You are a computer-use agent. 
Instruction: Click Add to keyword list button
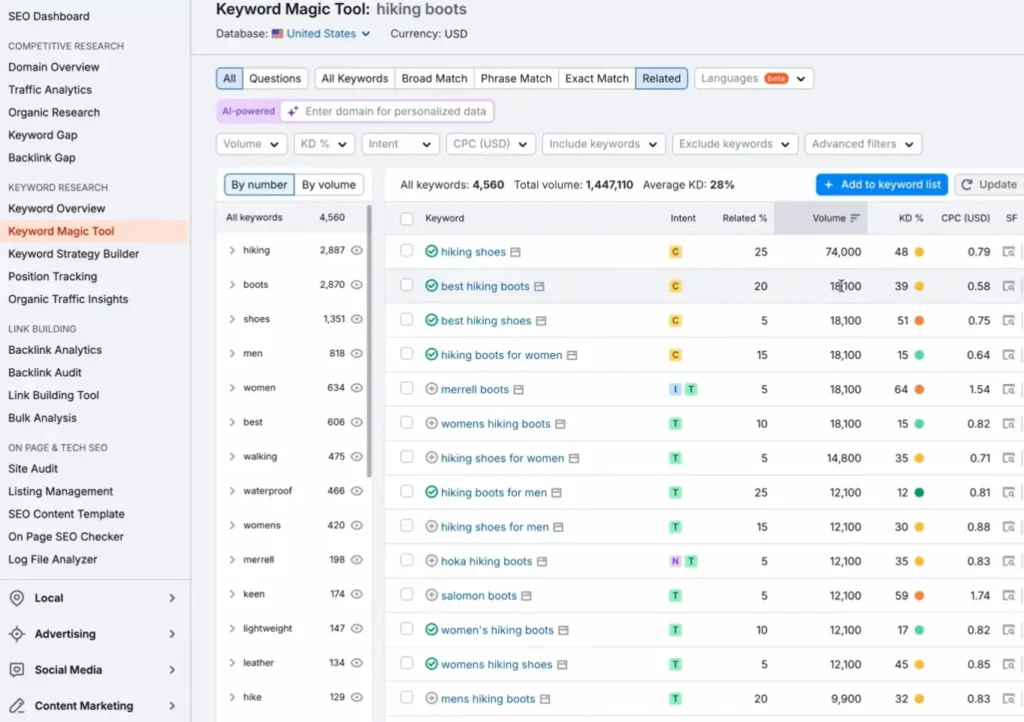click(x=882, y=185)
